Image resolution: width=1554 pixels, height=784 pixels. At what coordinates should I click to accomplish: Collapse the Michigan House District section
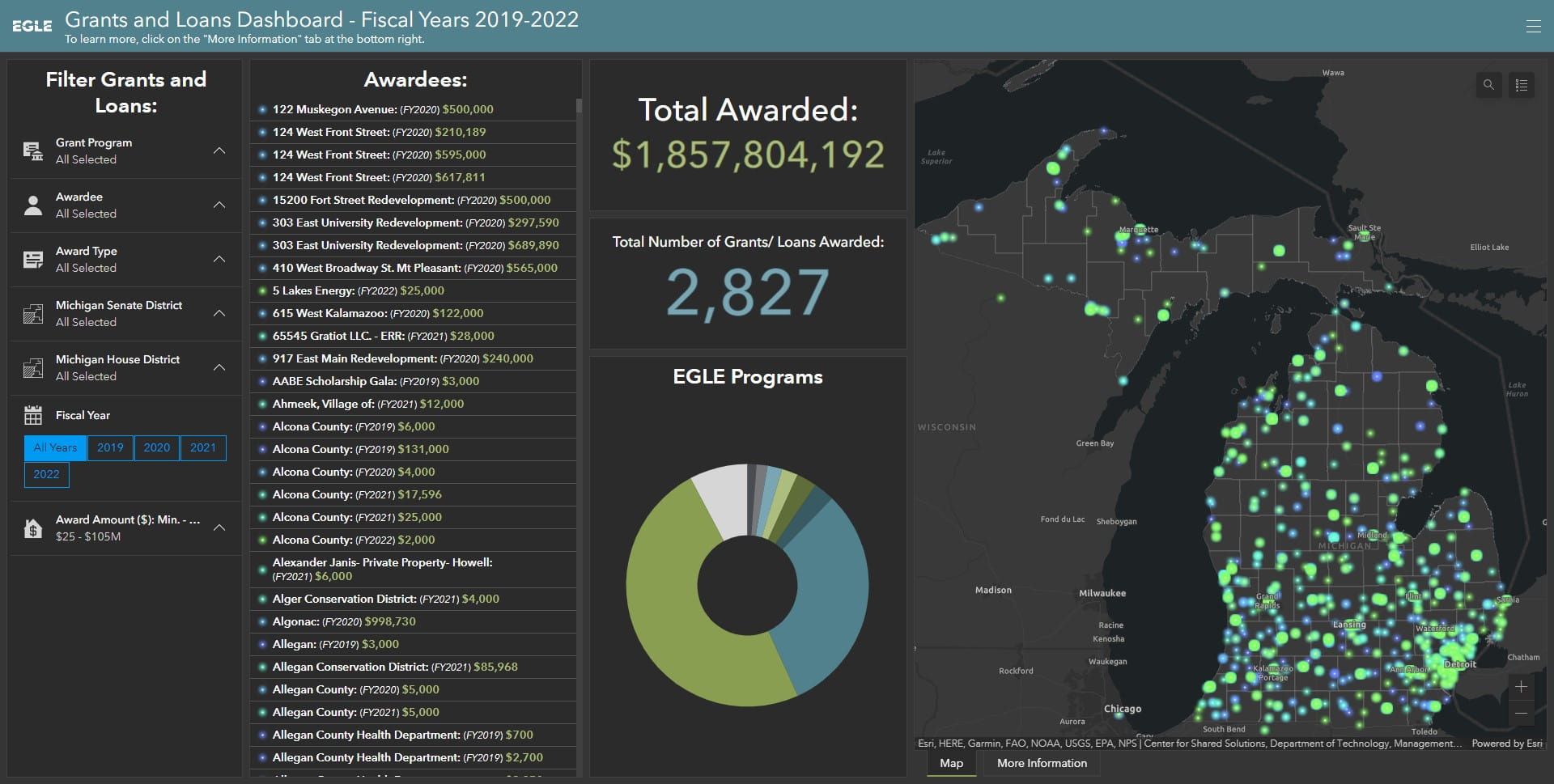[x=219, y=366]
